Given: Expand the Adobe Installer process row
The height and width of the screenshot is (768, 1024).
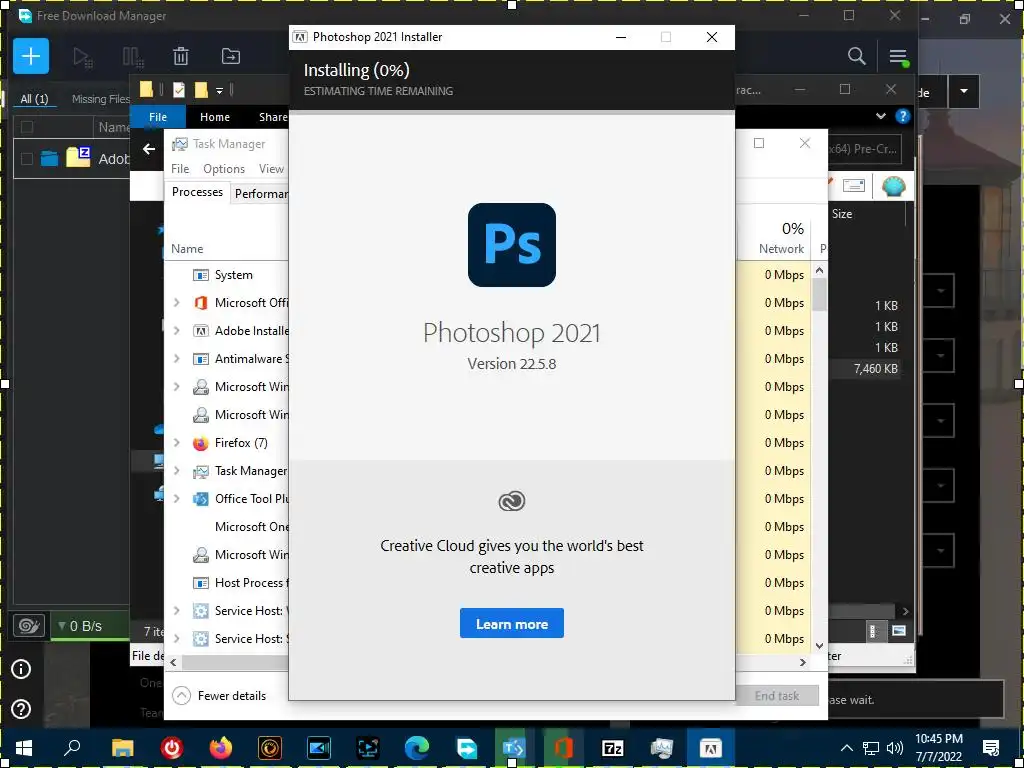Looking at the screenshot, I should pyautogui.click(x=176, y=330).
